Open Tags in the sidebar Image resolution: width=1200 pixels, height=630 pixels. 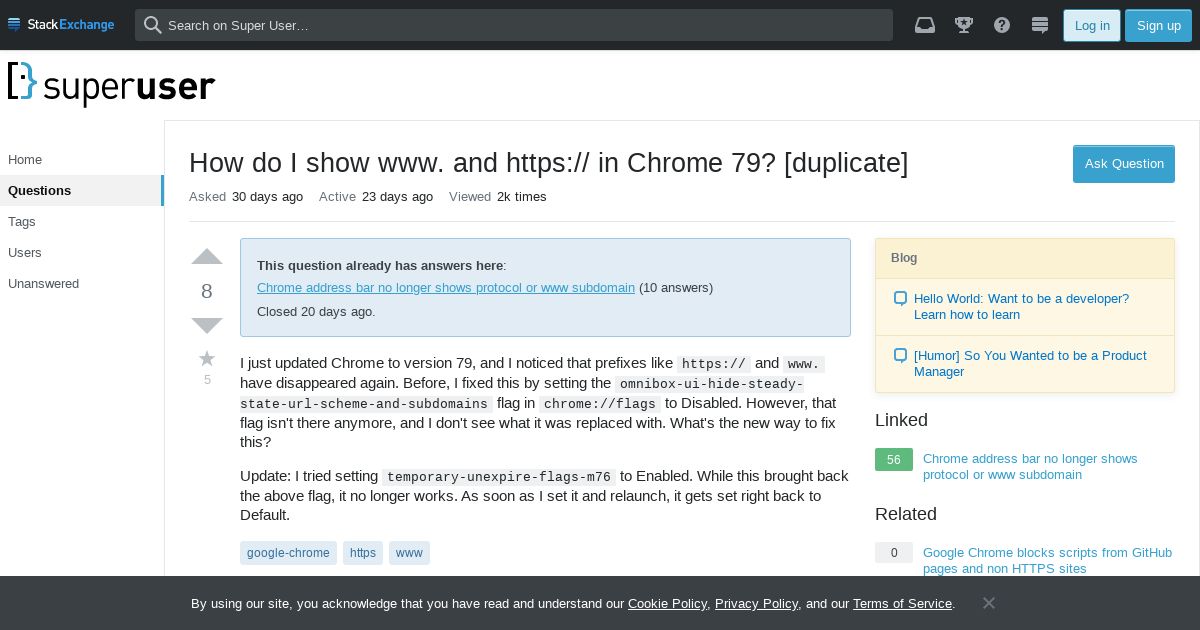tap(82, 222)
